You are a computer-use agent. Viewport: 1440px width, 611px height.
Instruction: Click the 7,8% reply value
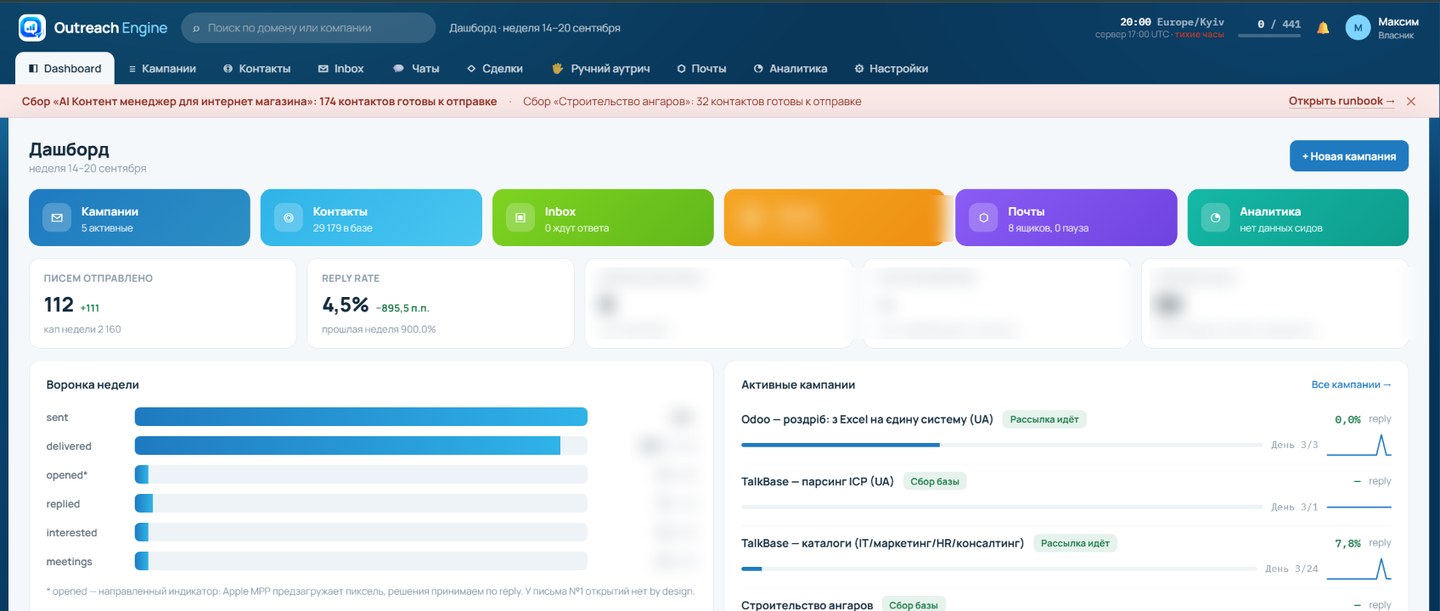coord(1347,543)
